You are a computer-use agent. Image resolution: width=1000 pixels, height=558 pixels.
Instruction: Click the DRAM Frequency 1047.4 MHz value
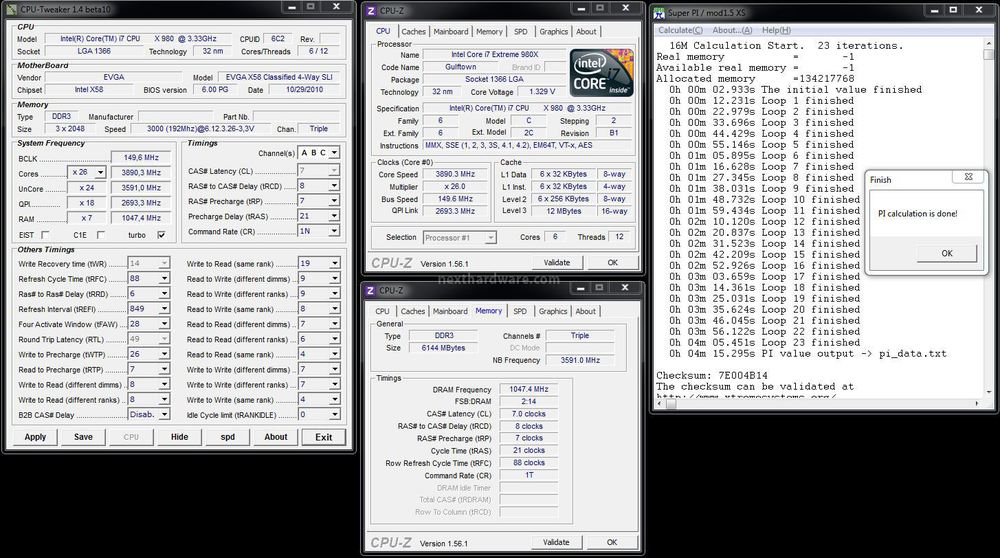(529, 389)
